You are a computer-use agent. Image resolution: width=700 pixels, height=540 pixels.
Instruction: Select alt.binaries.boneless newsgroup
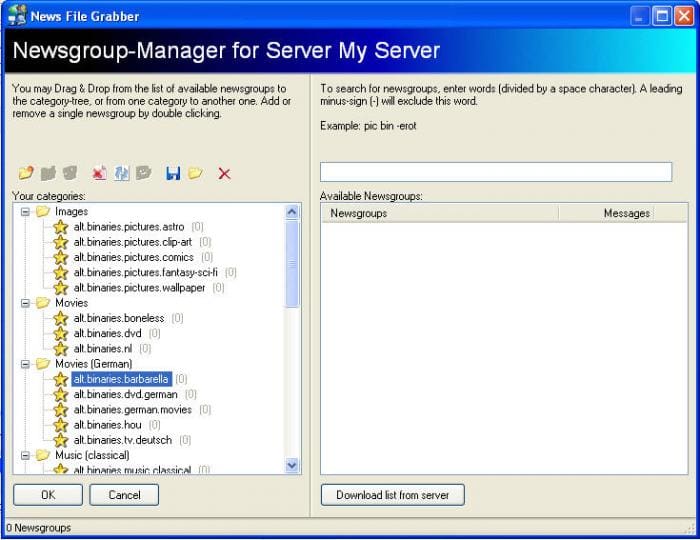(119, 318)
